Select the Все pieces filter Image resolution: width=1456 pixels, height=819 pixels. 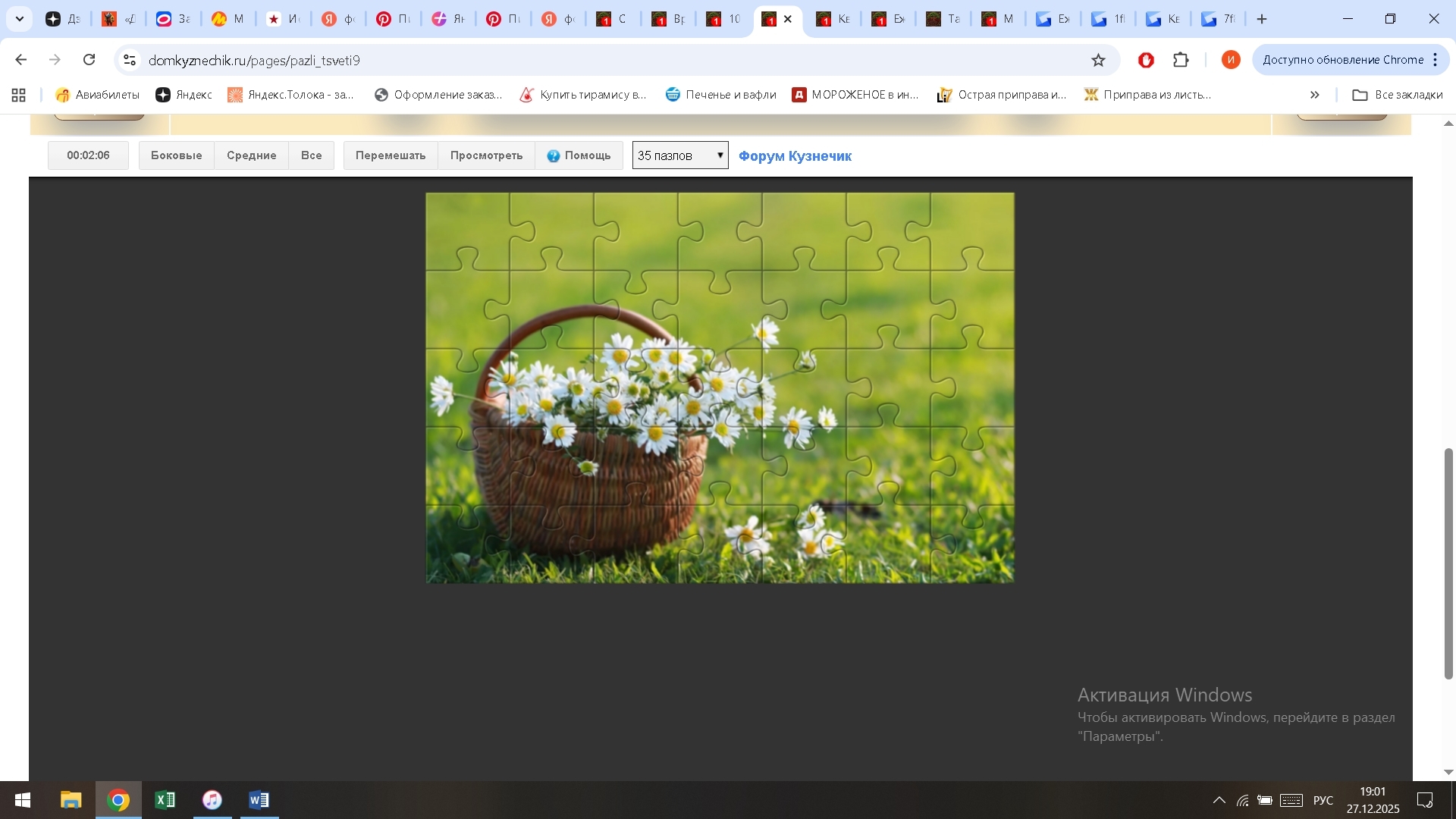[311, 155]
